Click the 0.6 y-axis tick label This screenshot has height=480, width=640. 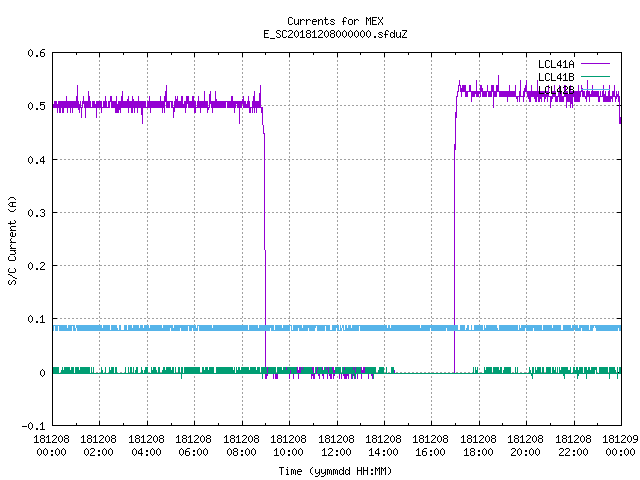click(36, 53)
